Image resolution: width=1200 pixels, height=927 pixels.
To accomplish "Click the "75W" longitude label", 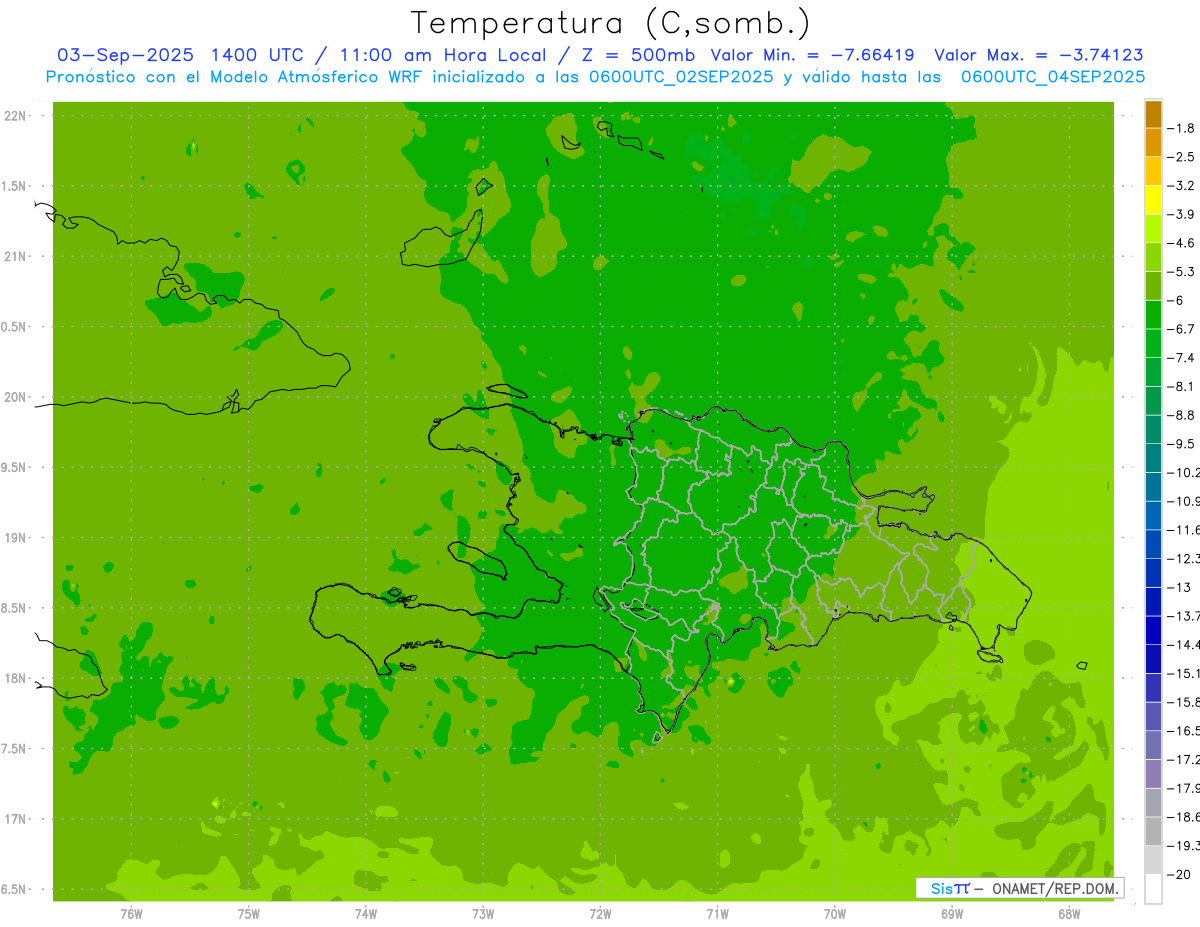I will pyautogui.click(x=248, y=915).
